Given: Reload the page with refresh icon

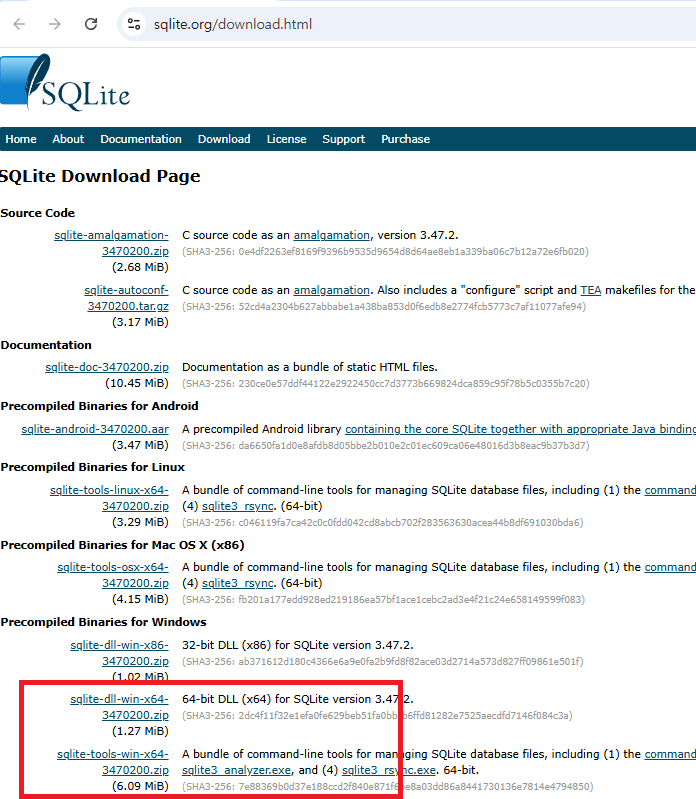Looking at the screenshot, I should (x=91, y=24).
